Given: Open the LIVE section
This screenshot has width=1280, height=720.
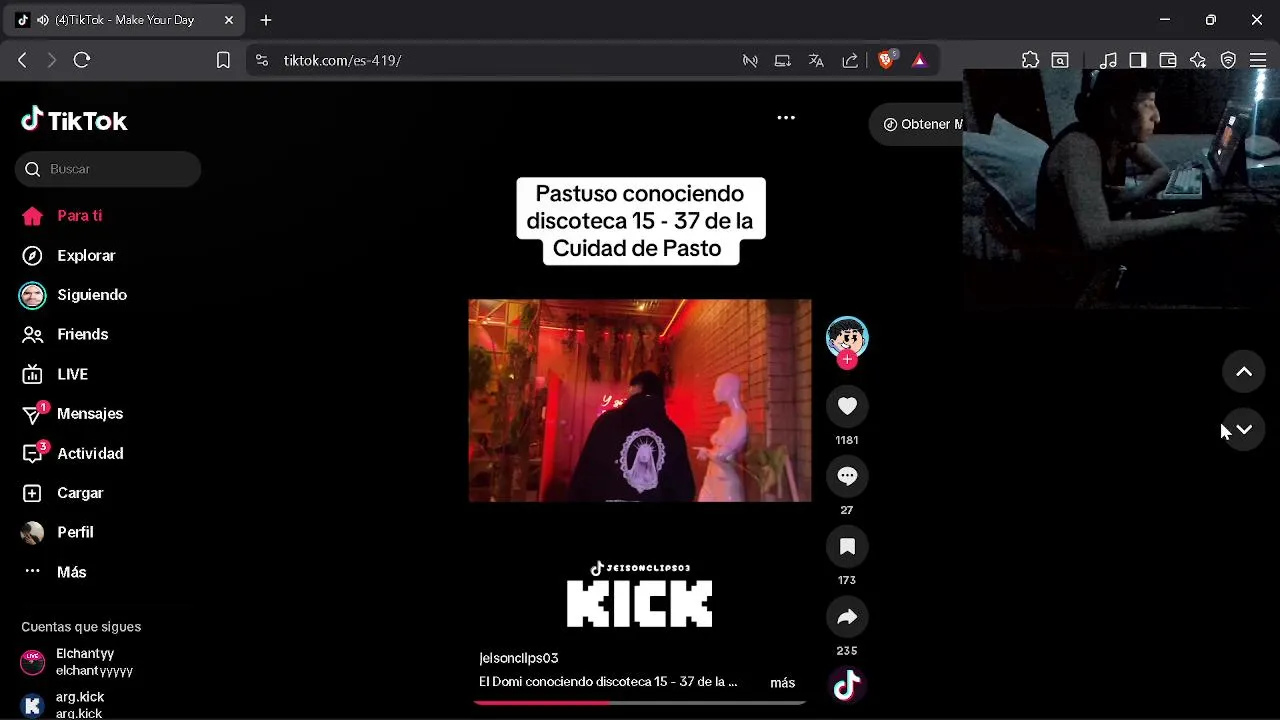Looking at the screenshot, I should pos(55,374).
